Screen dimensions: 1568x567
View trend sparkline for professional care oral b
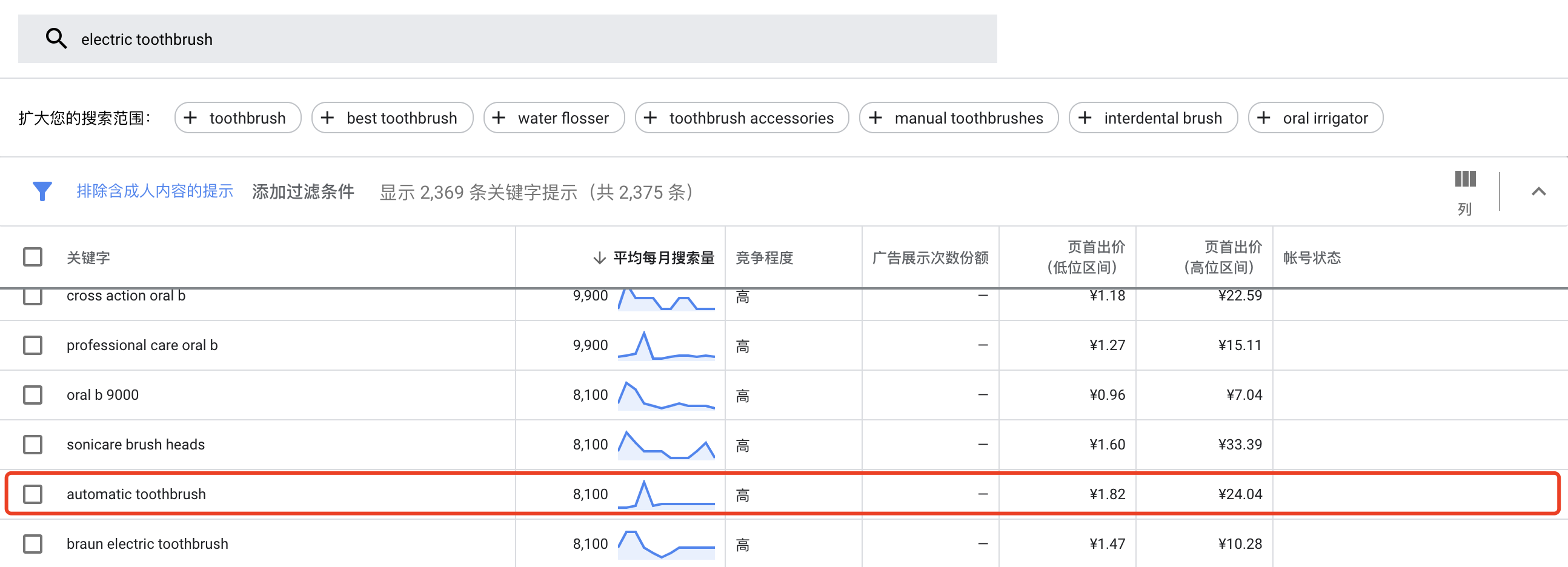coord(666,345)
